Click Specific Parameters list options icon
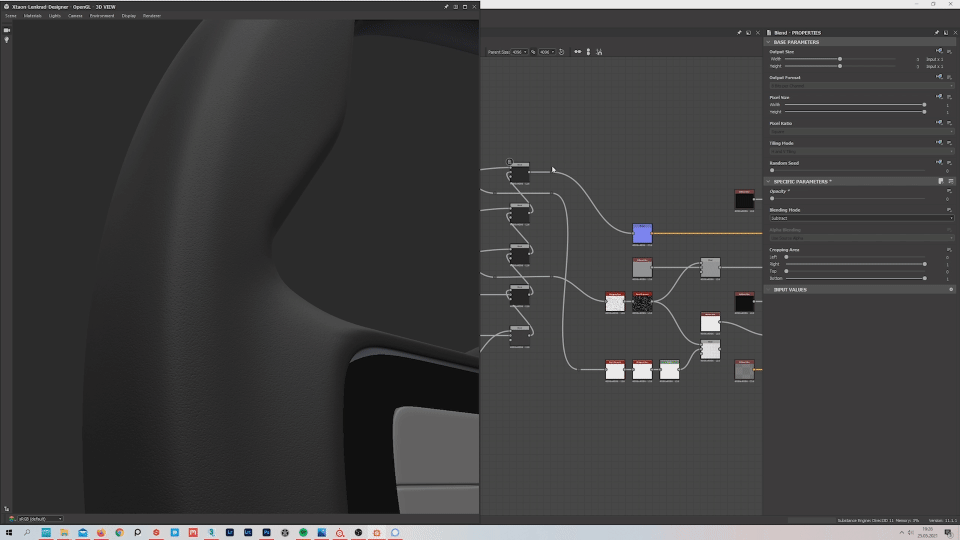 (951, 181)
